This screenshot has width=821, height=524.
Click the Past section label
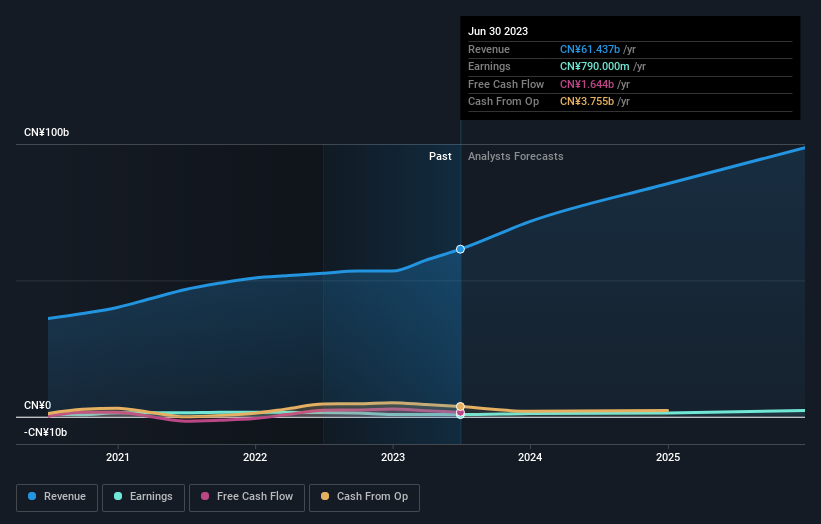pos(440,157)
